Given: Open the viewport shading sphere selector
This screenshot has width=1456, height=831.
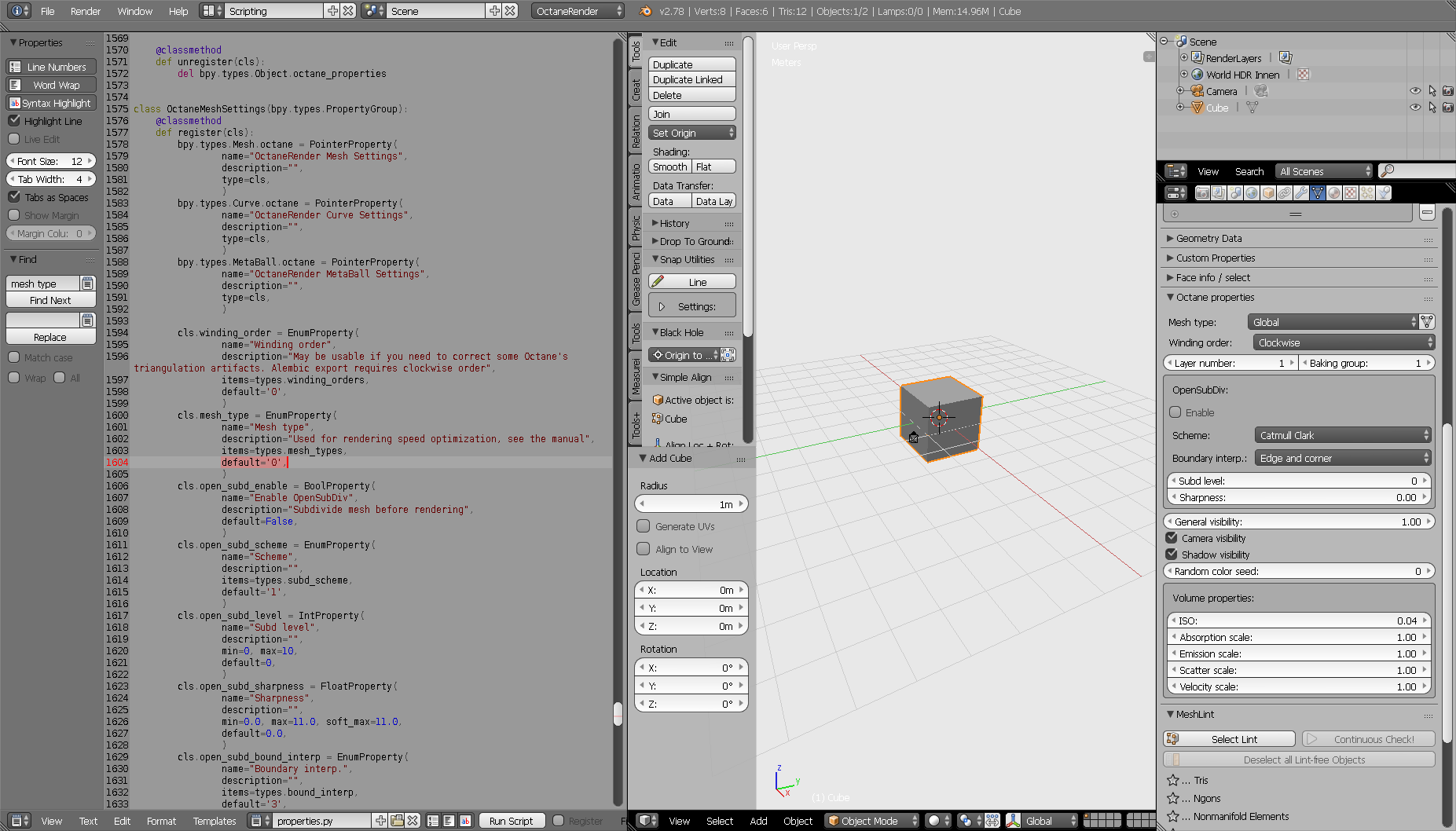Looking at the screenshot, I should point(938,820).
